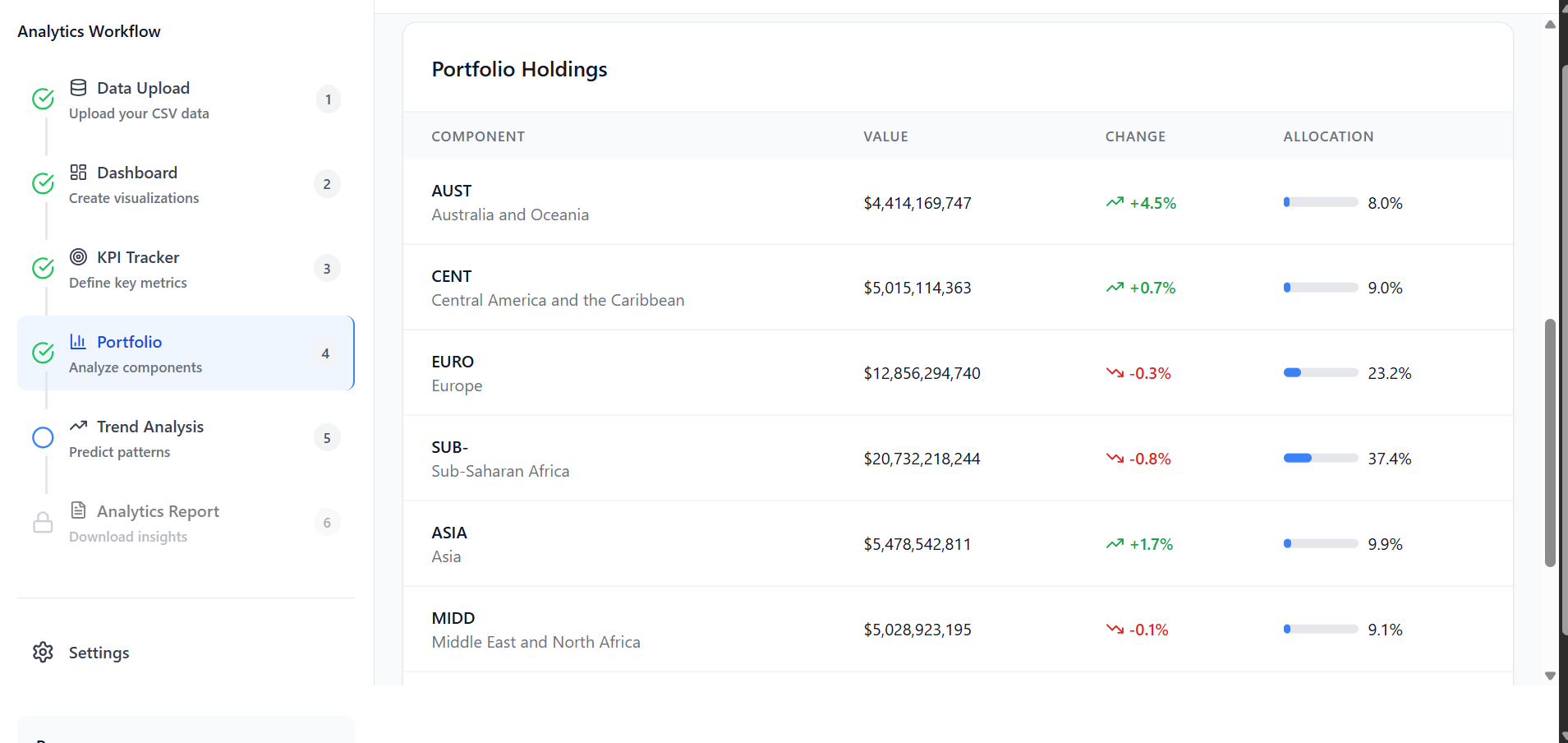Image resolution: width=1568 pixels, height=743 pixels.
Task: Sort by the Value column header
Action: pyautogui.click(x=885, y=136)
